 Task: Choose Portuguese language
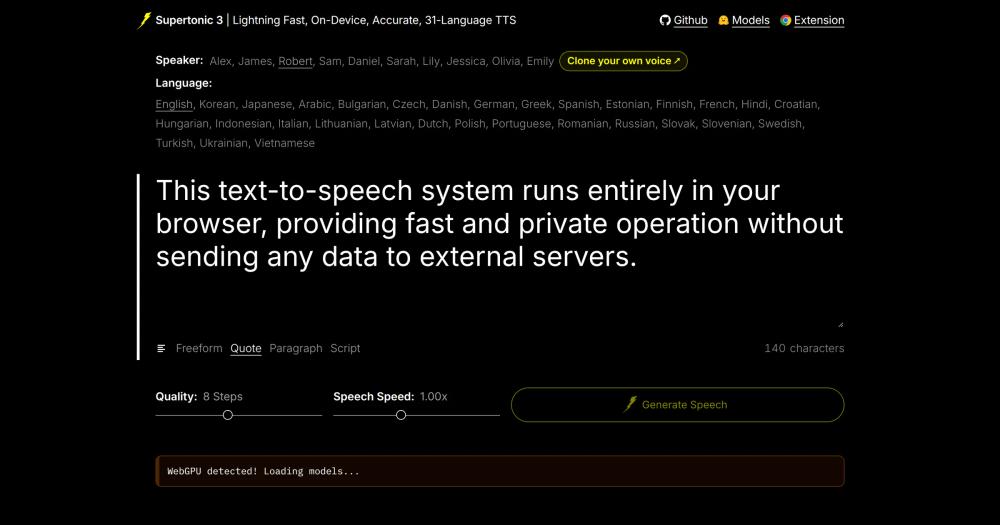tap(520, 124)
